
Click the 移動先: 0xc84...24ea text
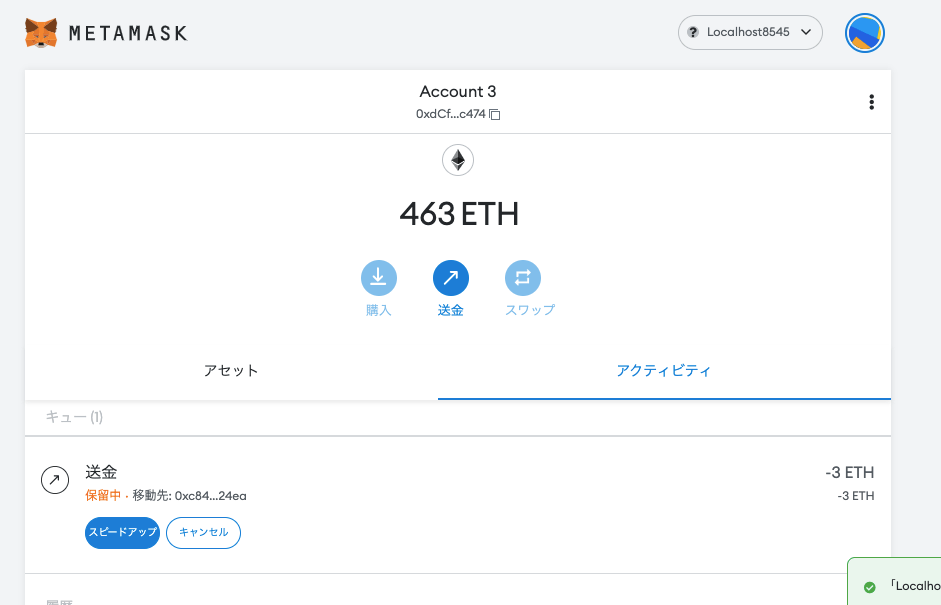coord(190,496)
